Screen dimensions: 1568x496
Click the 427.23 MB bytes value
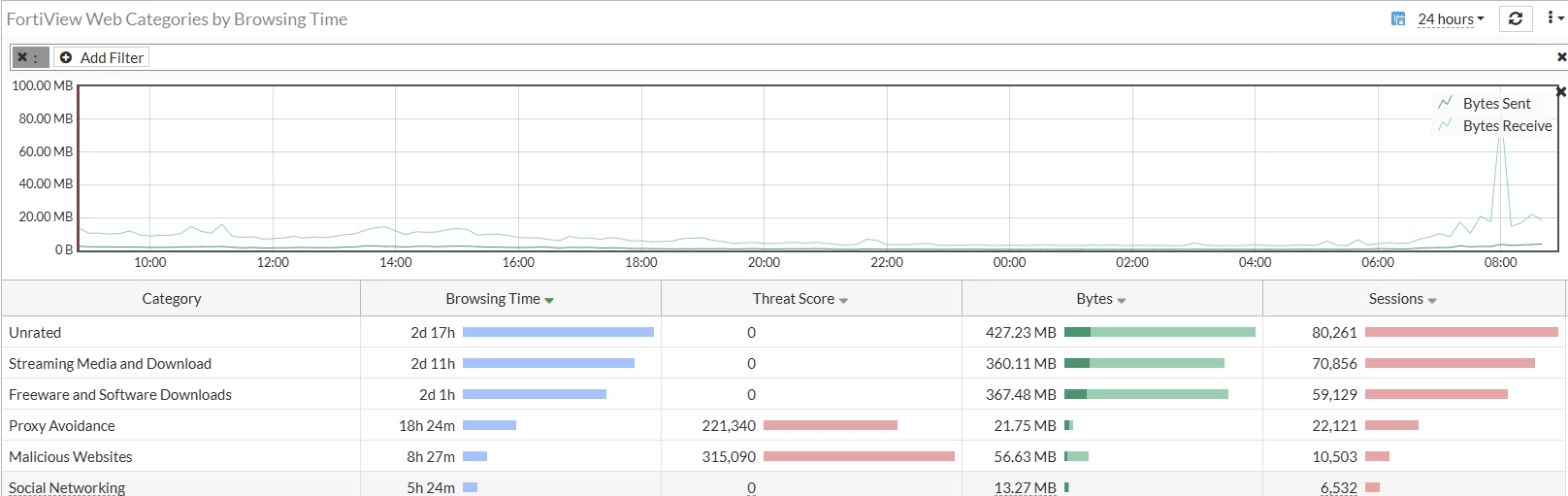tap(1021, 332)
